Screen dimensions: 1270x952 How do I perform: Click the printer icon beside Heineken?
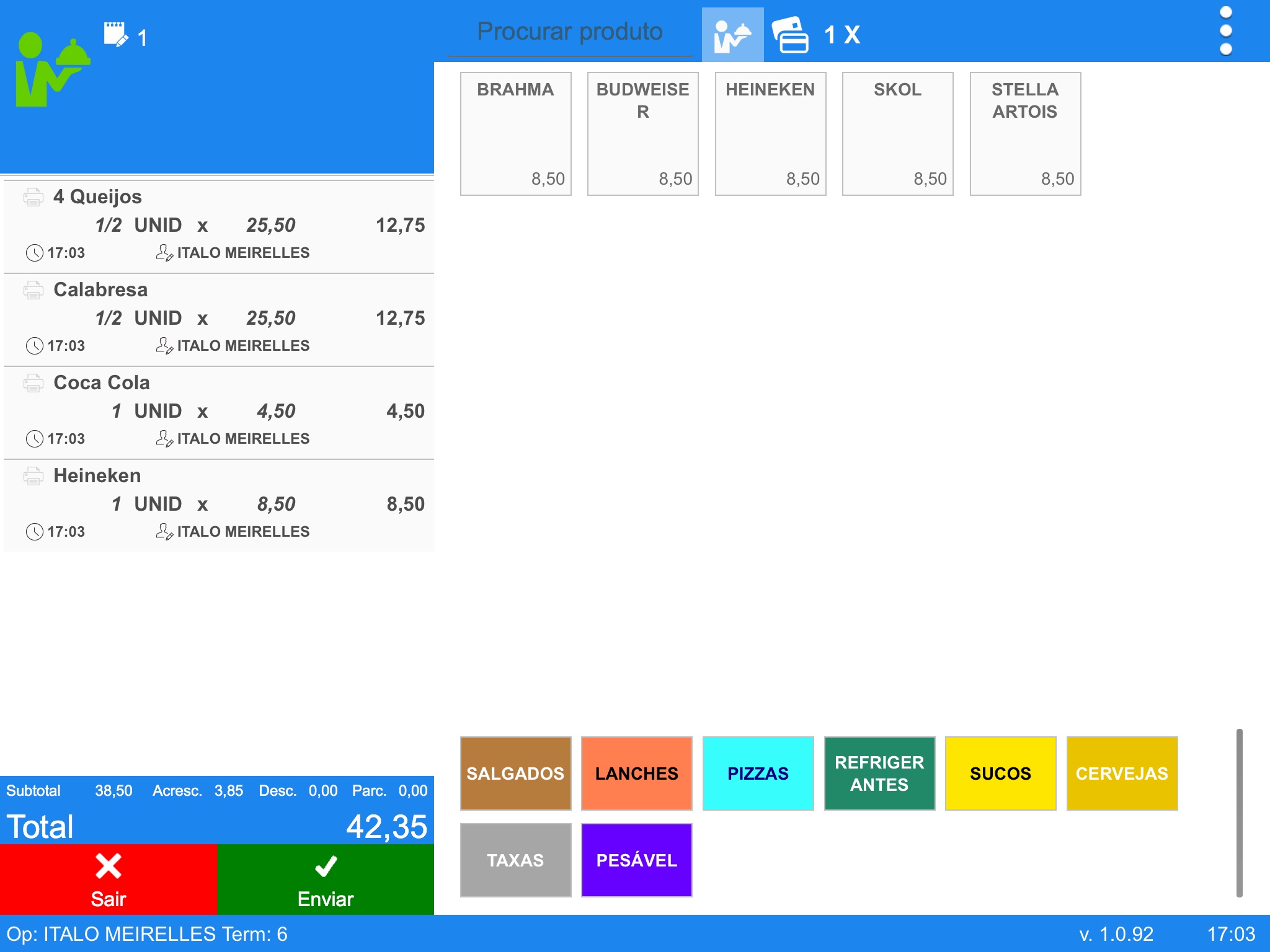(x=33, y=476)
